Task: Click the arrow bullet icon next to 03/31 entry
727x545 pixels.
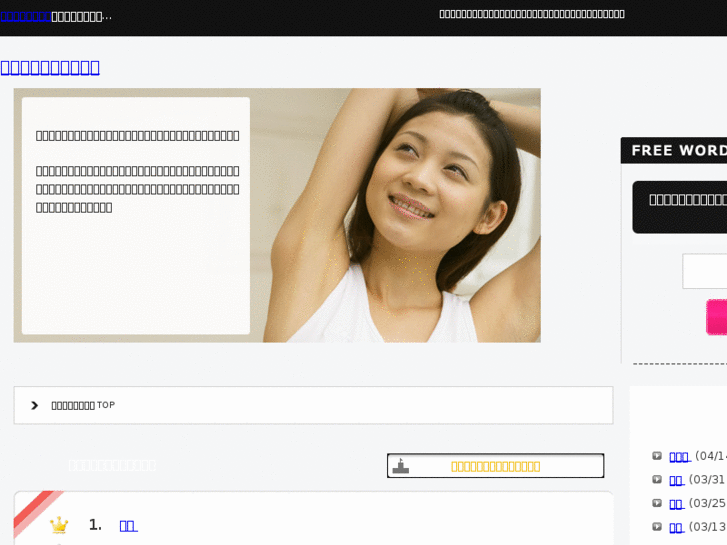Action: click(x=657, y=479)
